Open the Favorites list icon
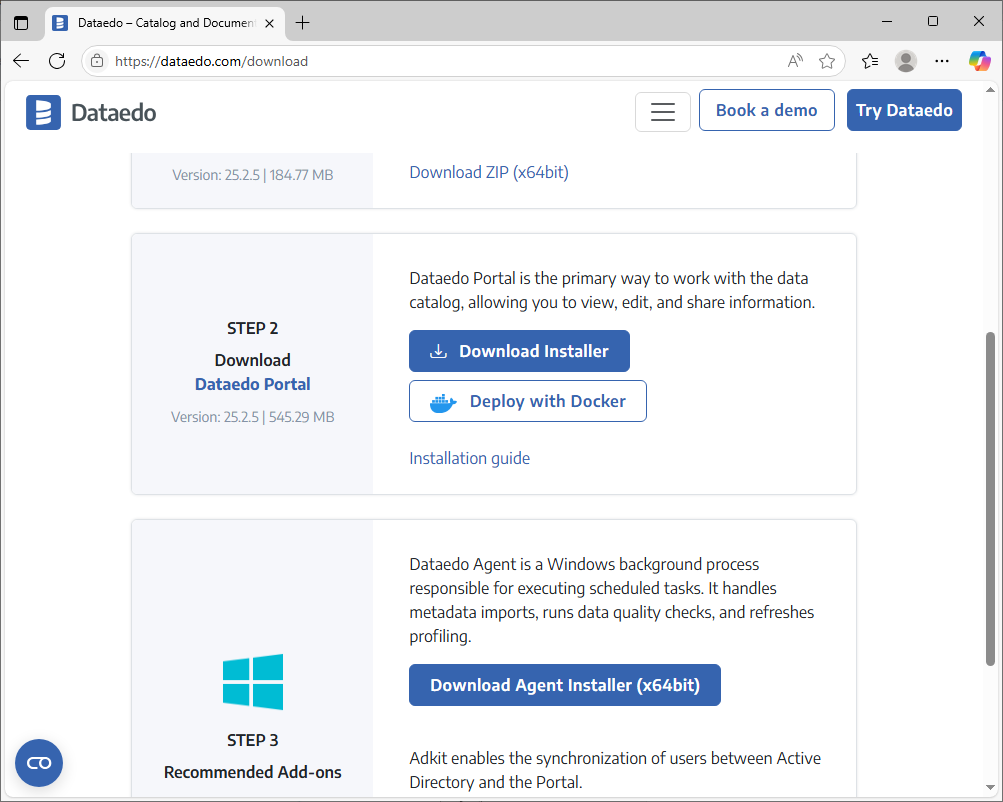The height and width of the screenshot is (802, 1003). coord(870,61)
